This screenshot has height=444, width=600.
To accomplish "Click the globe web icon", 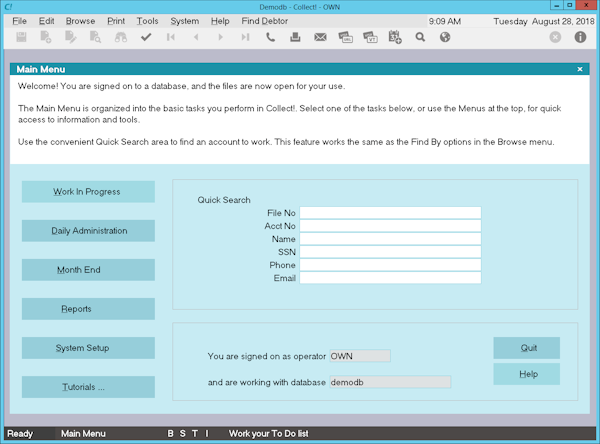I will point(445,38).
